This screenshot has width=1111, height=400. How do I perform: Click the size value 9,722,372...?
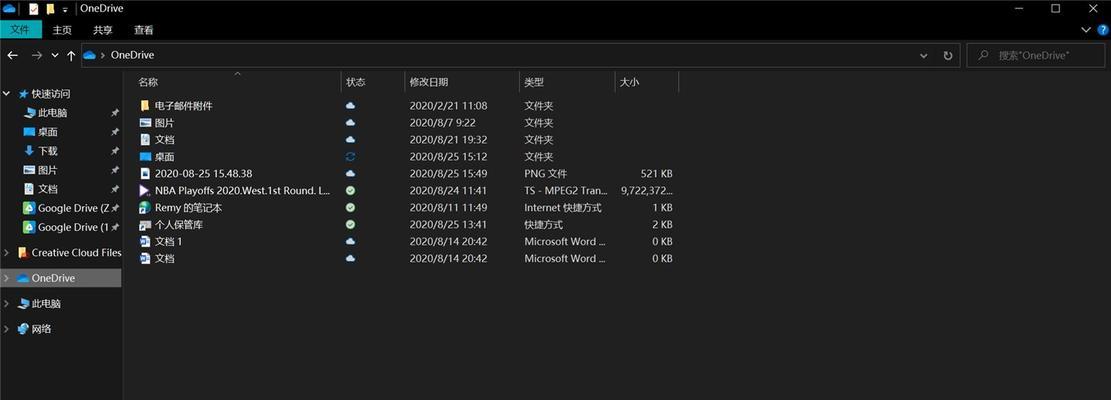646,190
